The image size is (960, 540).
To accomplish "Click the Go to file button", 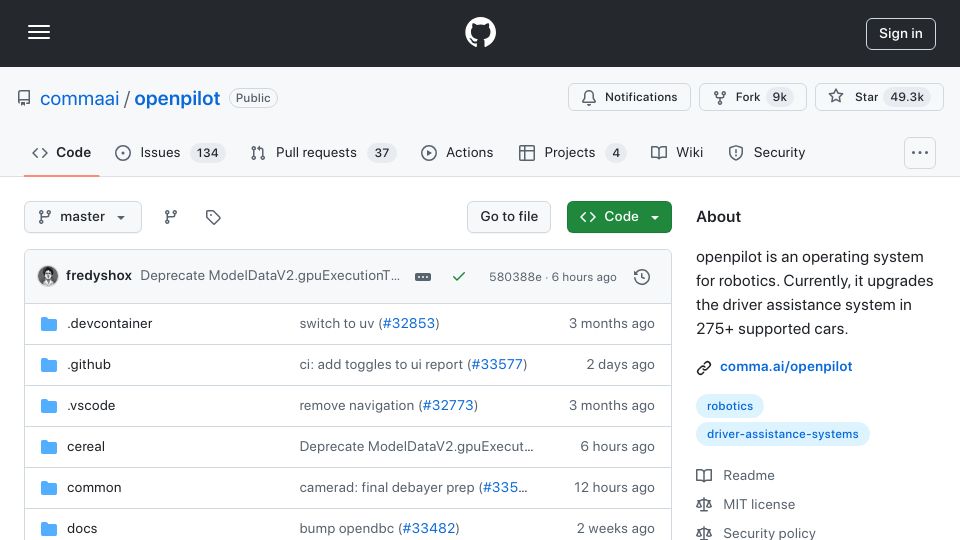I will 509,217.
